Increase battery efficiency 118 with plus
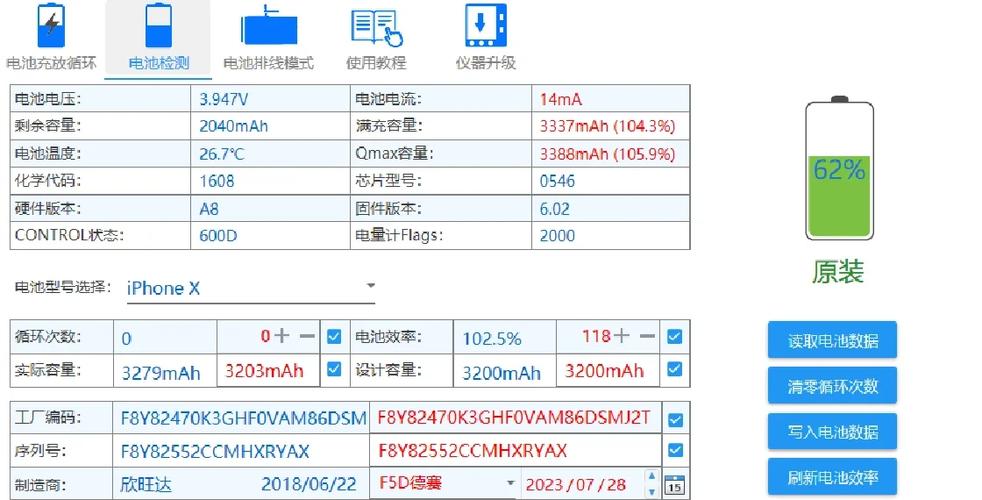 coord(621,336)
